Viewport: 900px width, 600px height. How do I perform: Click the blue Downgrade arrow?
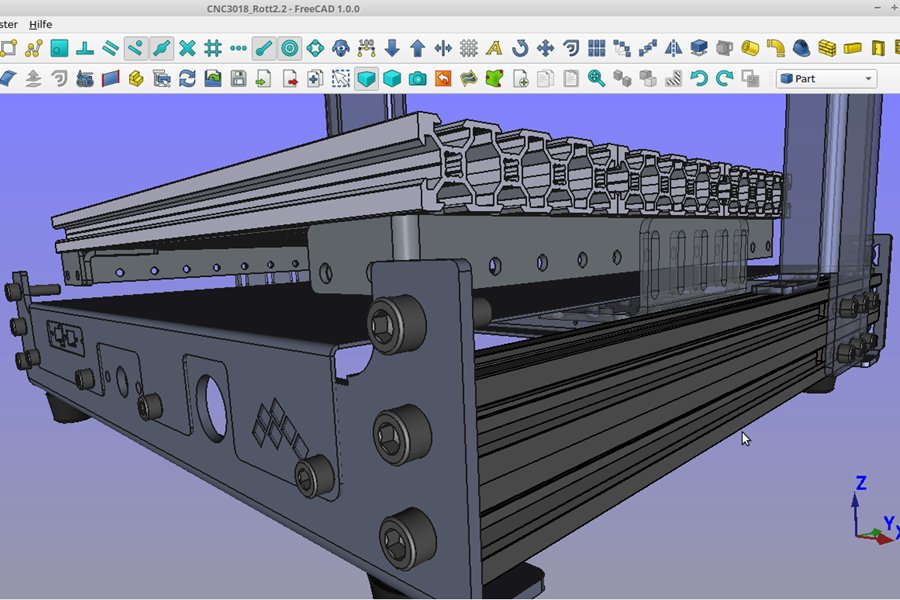coord(392,48)
